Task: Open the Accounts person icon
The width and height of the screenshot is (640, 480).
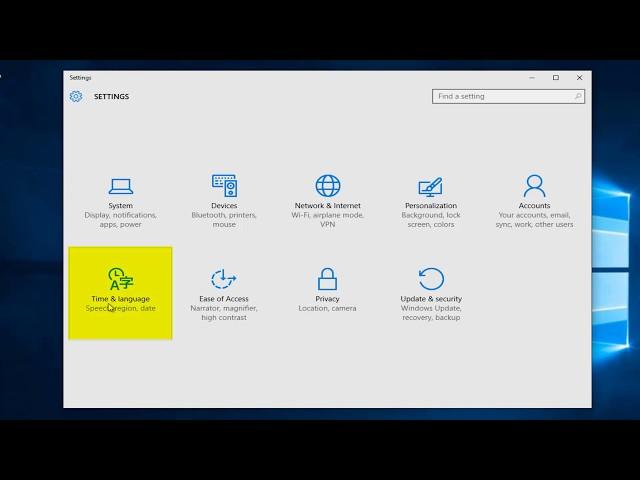Action: (x=534, y=186)
